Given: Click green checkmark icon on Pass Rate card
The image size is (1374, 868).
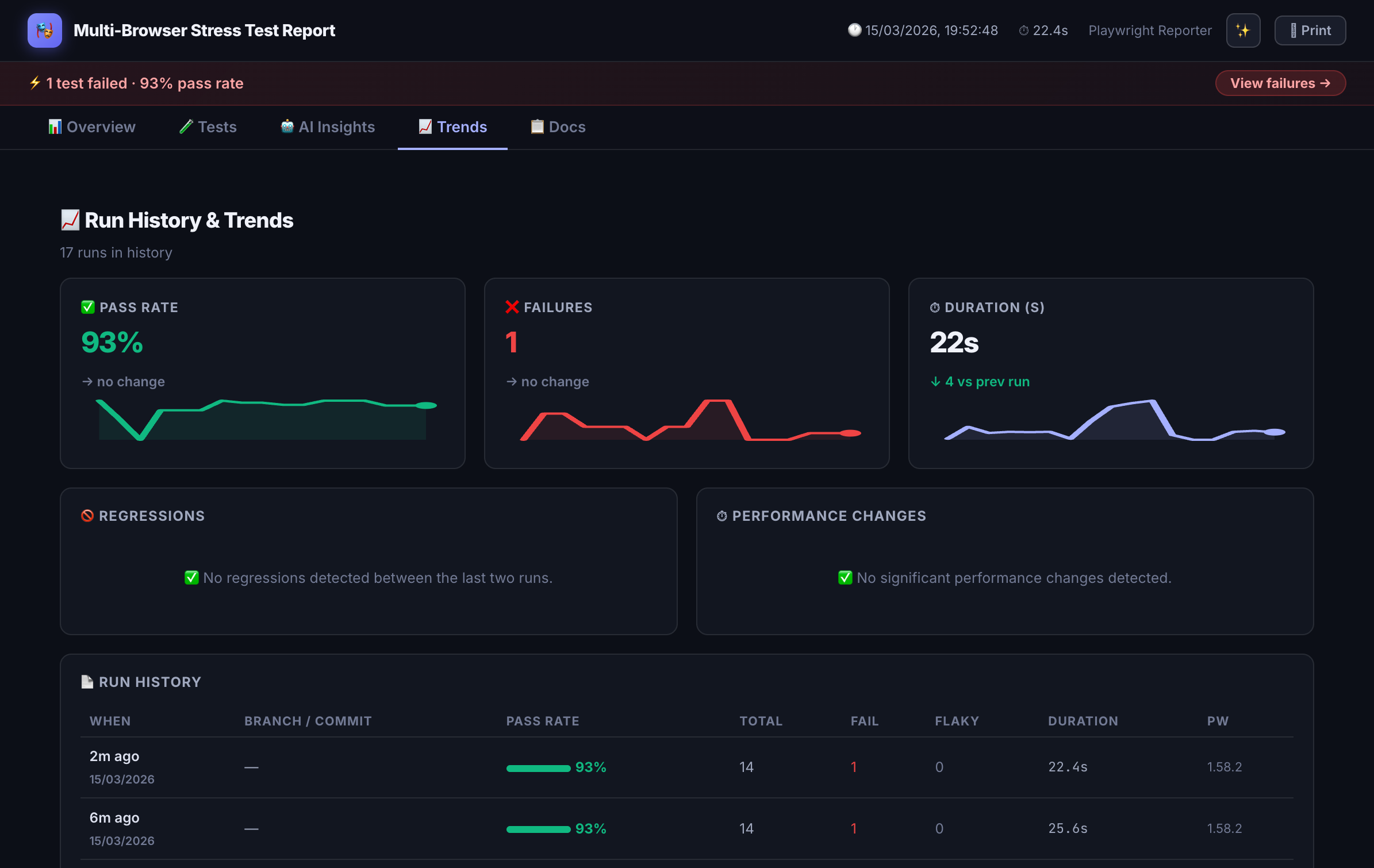Looking at the screenshot, I should 88,307.
